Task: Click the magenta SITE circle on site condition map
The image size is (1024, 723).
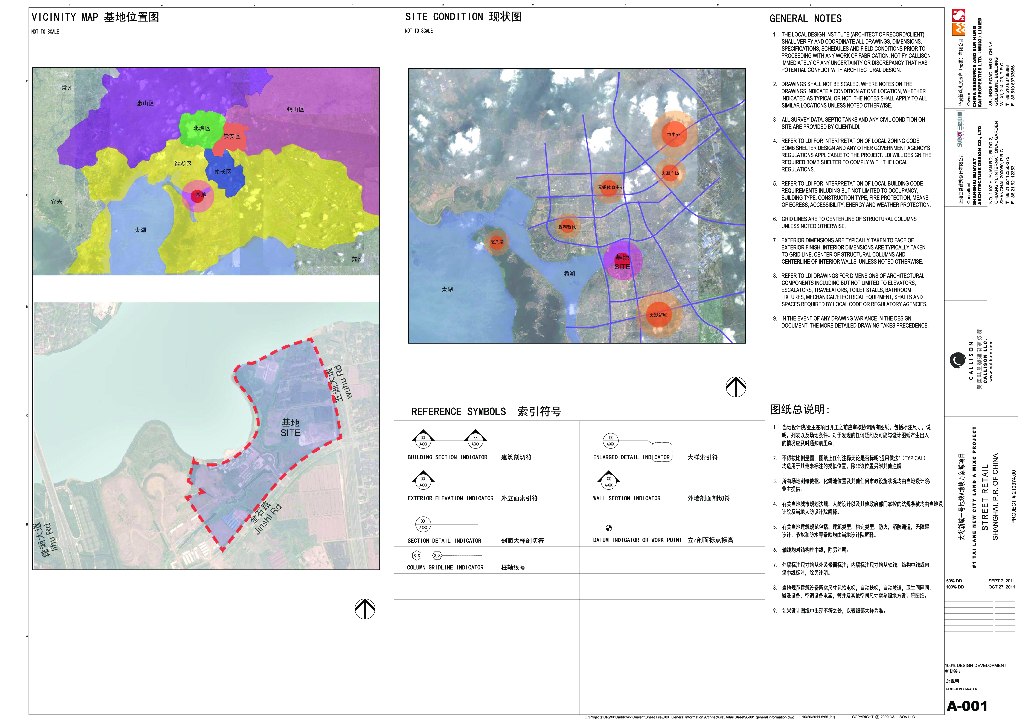Action: point(623,262)
